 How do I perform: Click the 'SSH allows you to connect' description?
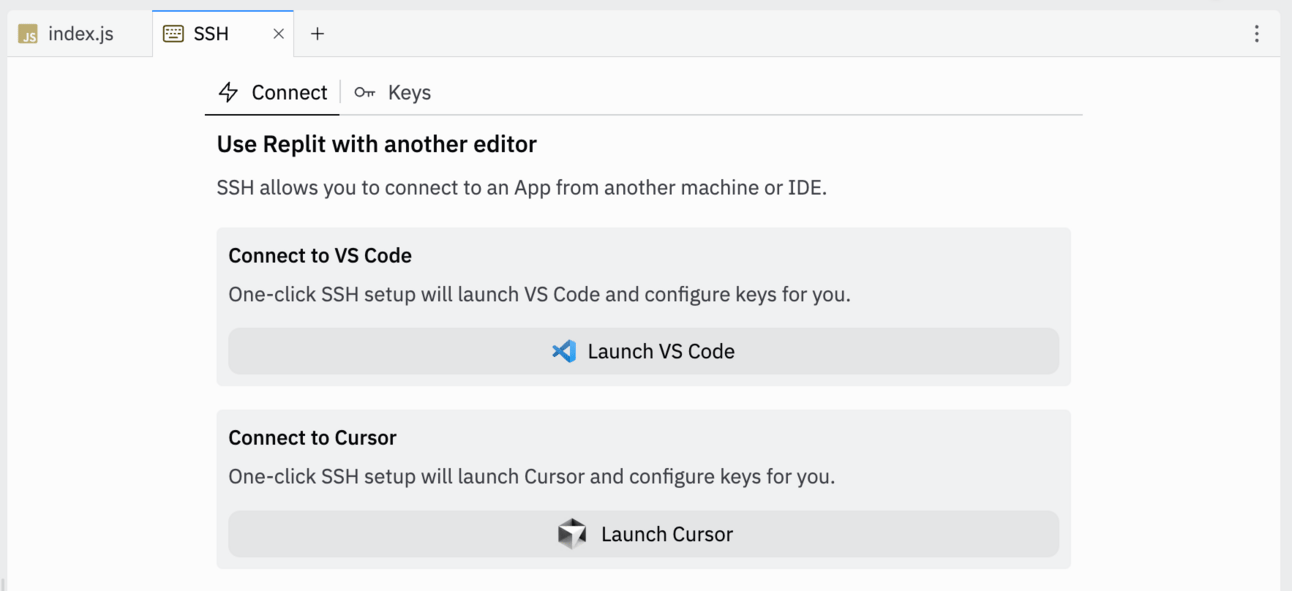click(522, 187)
